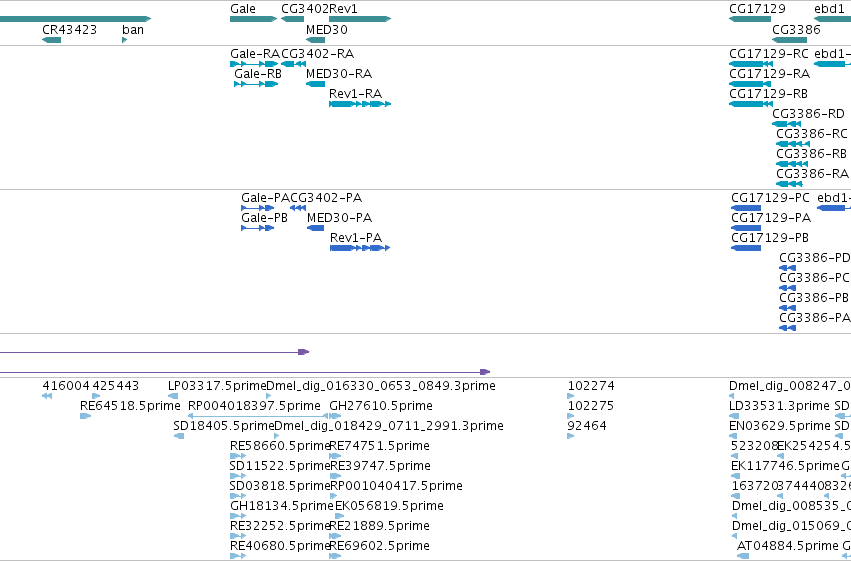Click the Rev1-PA protein glyph
The width and height of the screenshot is (851, 561).
tap(360, 248)
